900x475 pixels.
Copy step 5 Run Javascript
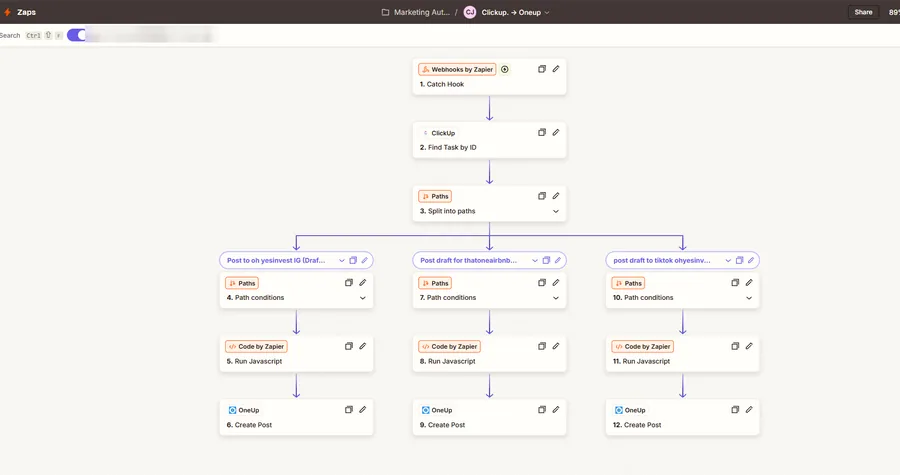click(x=348, y=346)
